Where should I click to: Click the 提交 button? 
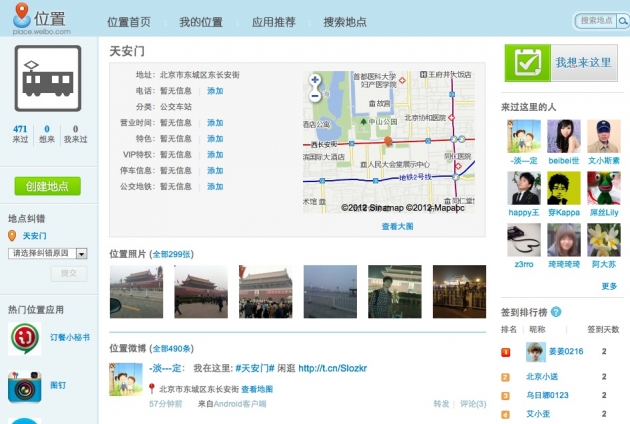coord(69,273)
